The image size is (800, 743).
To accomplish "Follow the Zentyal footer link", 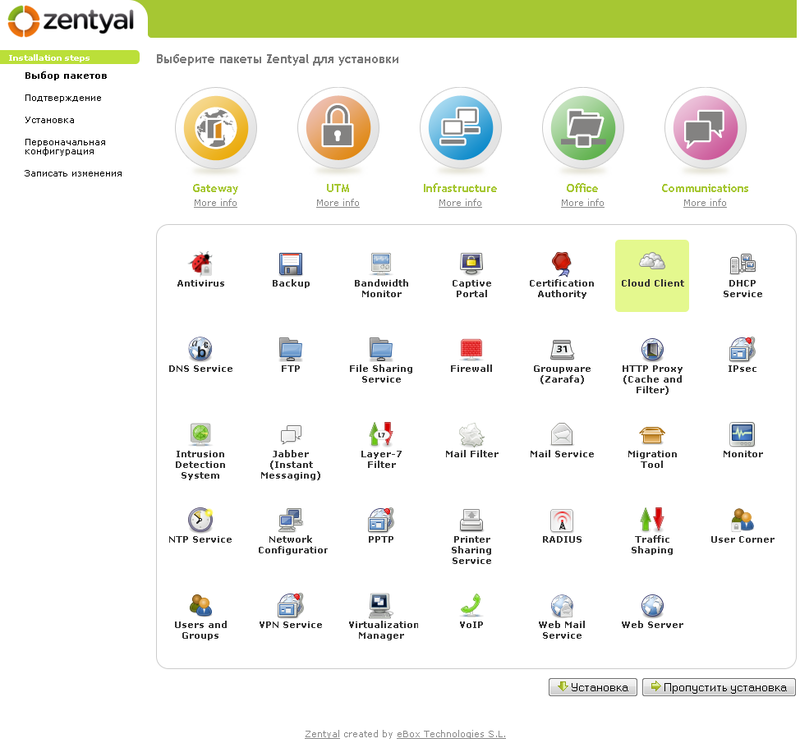I will coord(322,734).
